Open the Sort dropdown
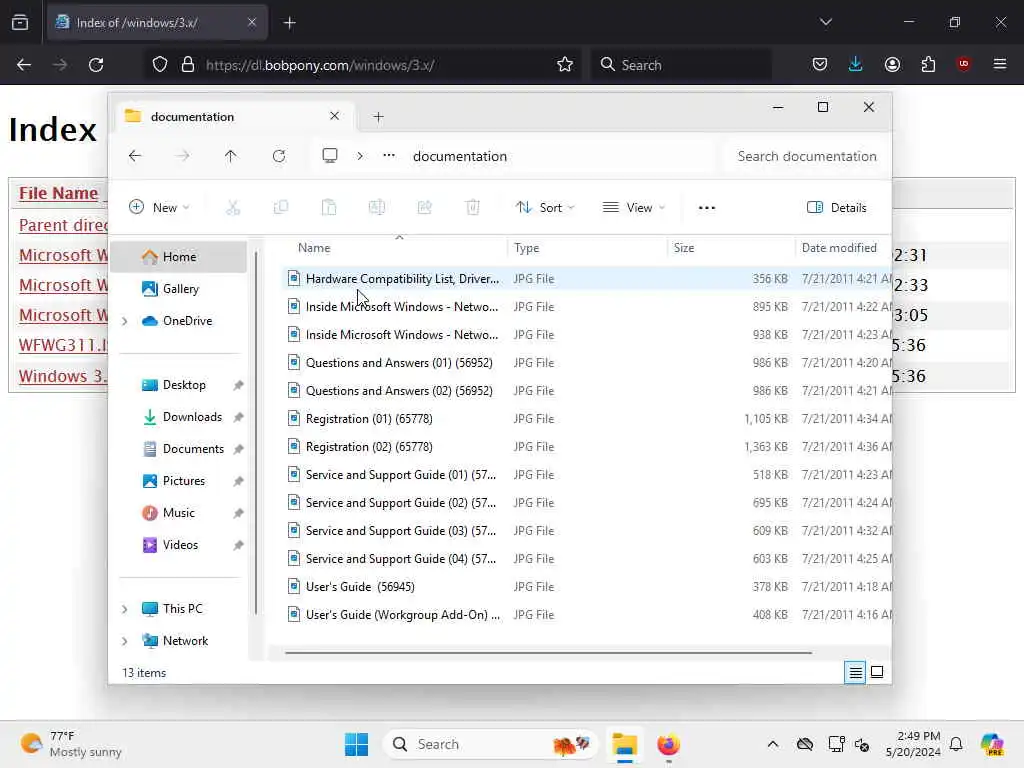This screenshot has width=1024, height=768. click(545, 208)
